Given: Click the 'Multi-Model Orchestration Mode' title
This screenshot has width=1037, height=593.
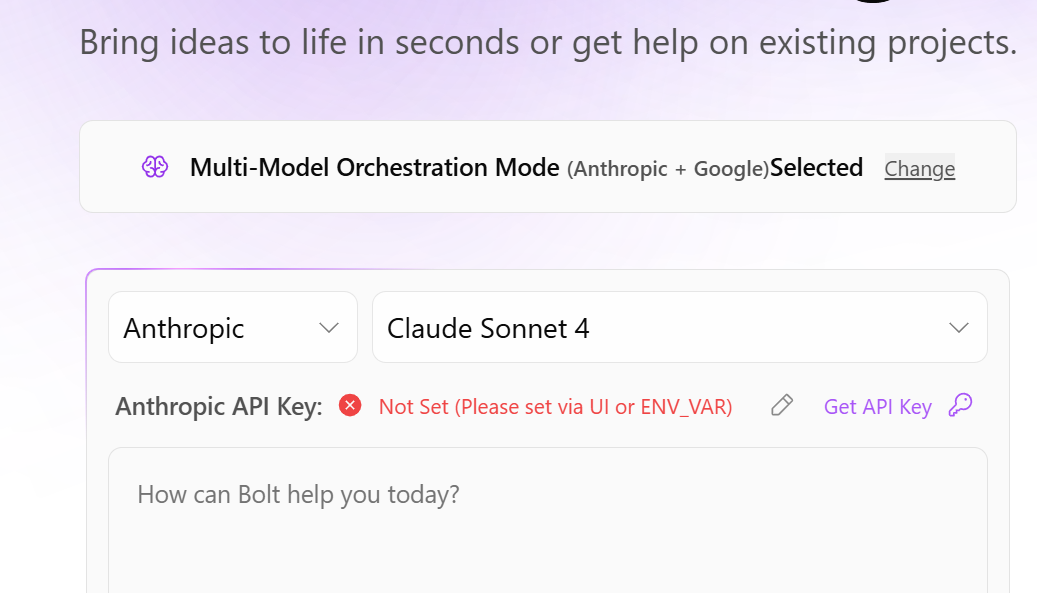Looking at the screenshot, I should coord(374,168).
